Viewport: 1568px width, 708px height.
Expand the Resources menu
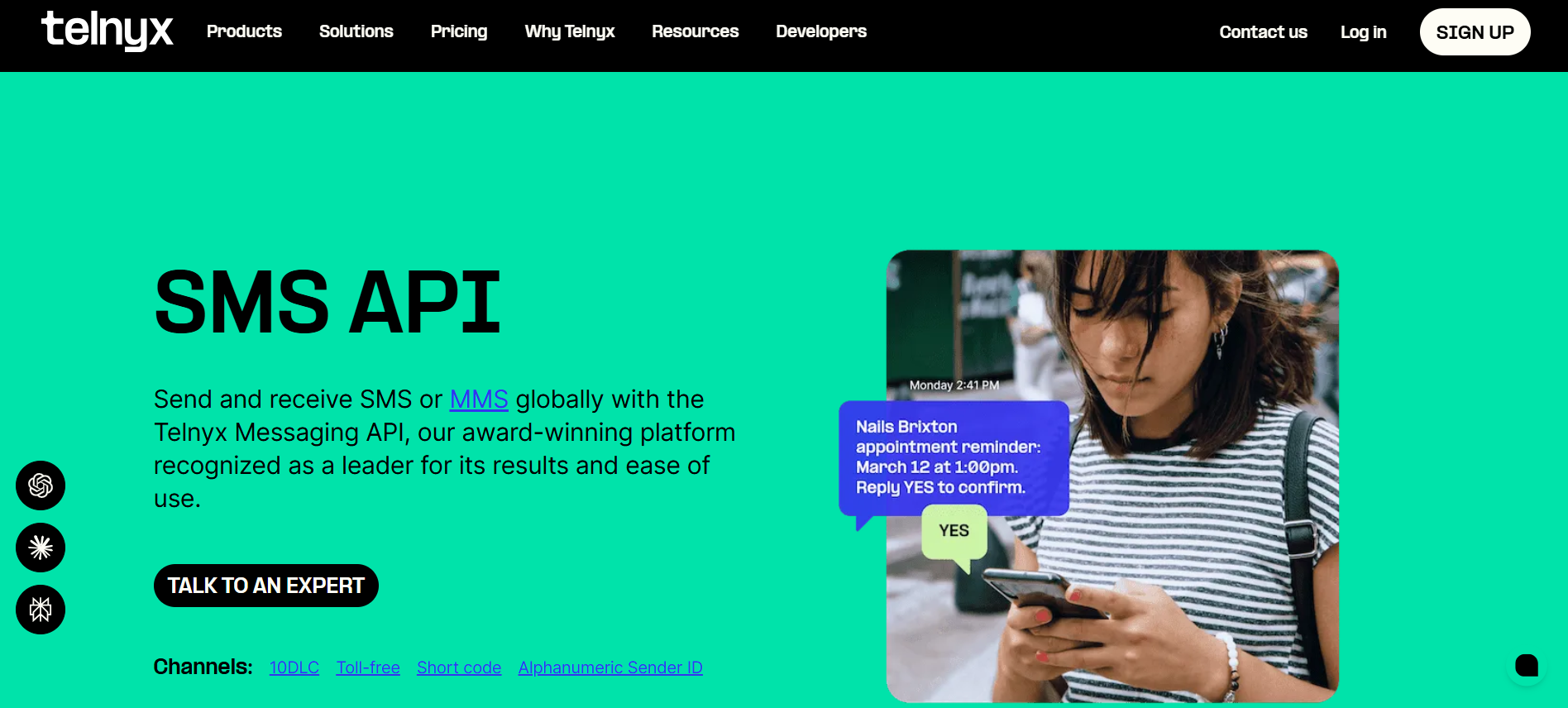click(x=696, y=31)
